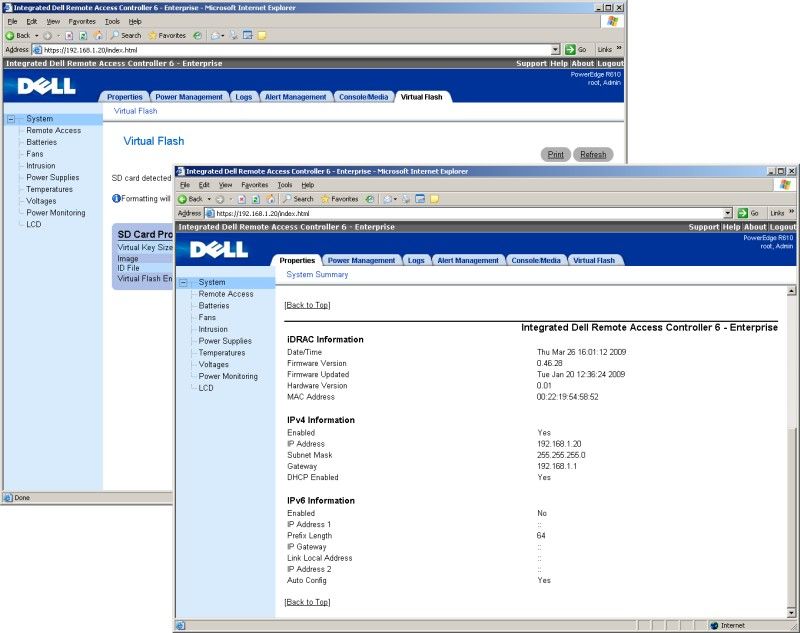Viewport: 800px width, 633px height.
Task: Open Back history dropdown in Virtual Flash window
Action: pyautogui.click(x=36, y=36)
